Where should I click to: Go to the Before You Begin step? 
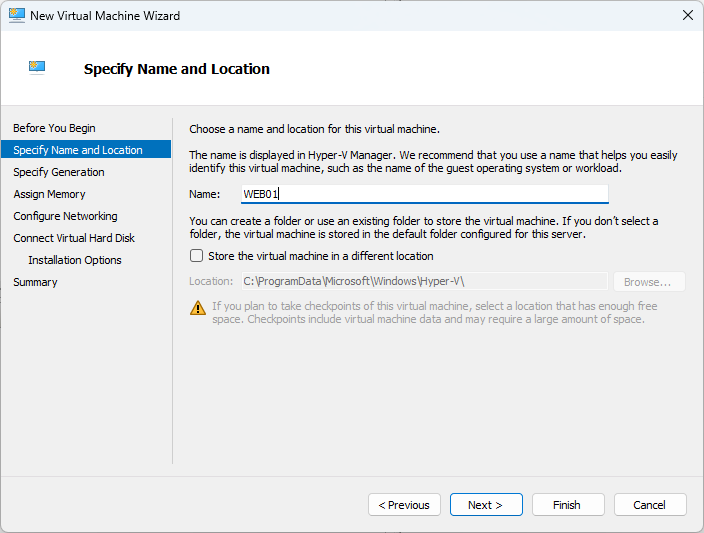(54, 128)
